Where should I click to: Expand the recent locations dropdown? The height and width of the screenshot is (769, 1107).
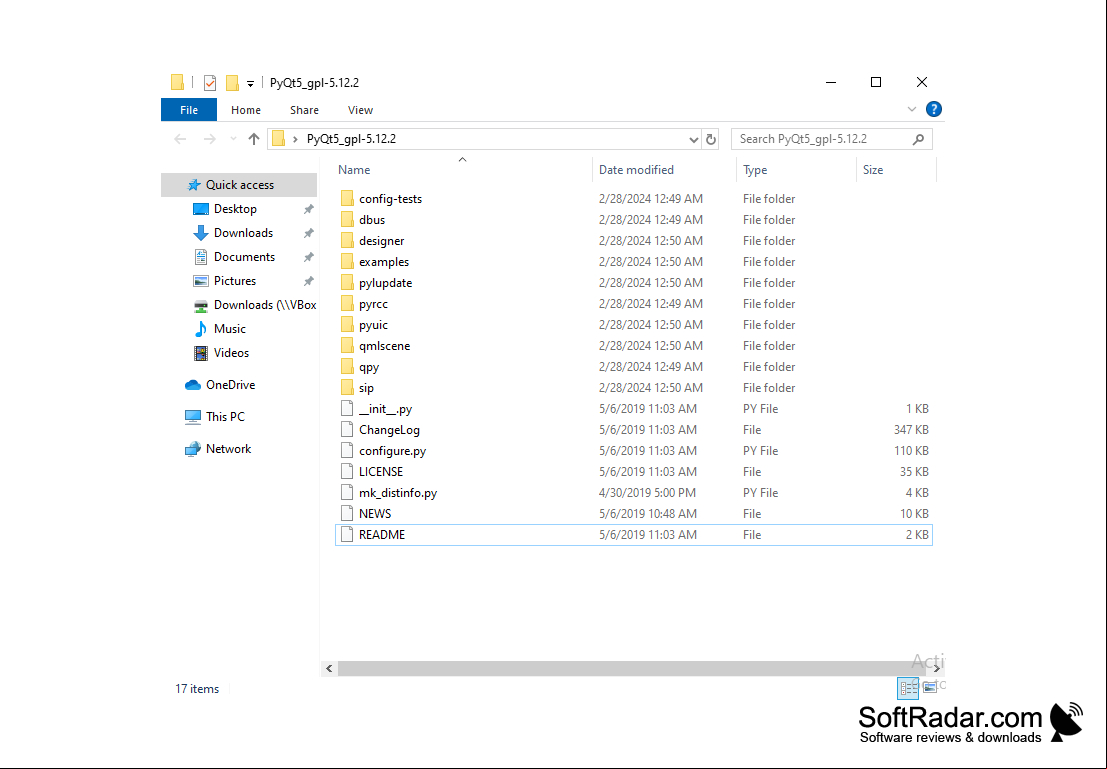point(233,139)
